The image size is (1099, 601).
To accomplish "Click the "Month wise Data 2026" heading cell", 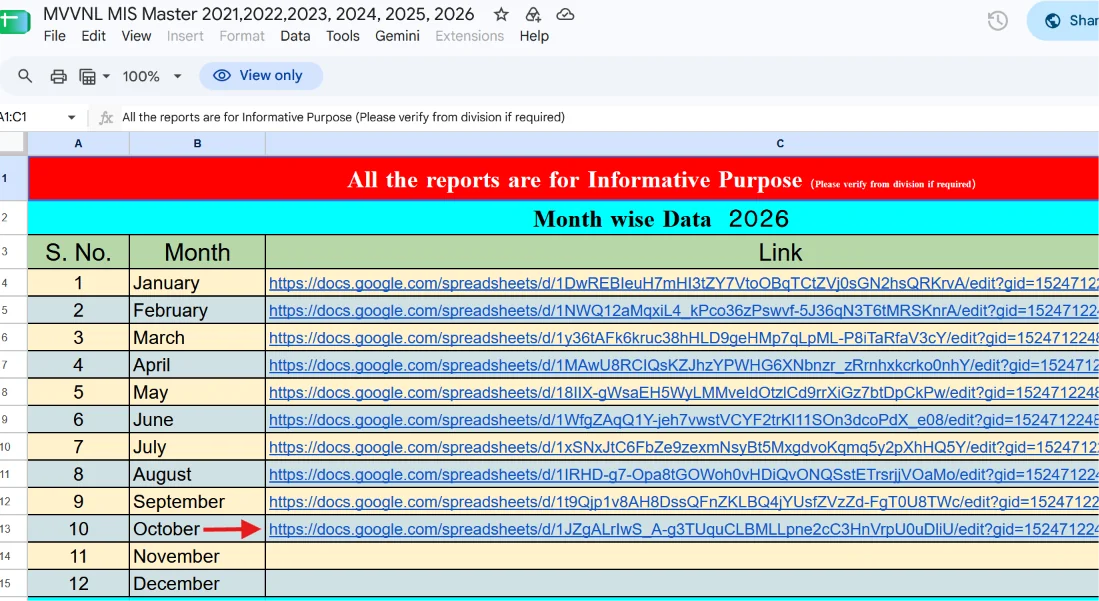I will pyautogui.click(x=564, y=218).
